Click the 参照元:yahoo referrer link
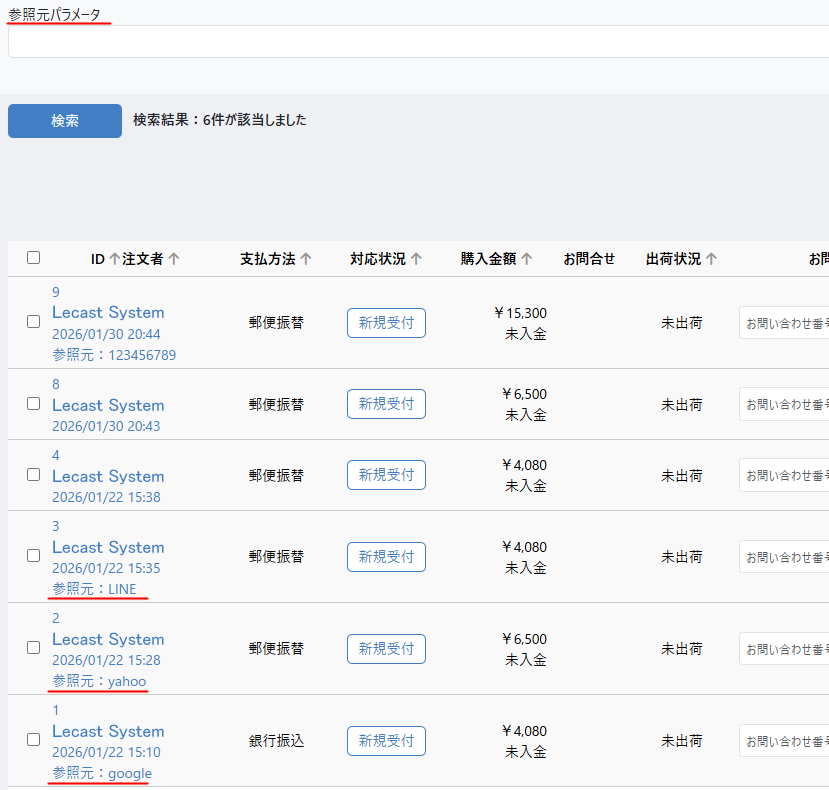The width and height of the screenshot is (829, 790). click(99, 681)
